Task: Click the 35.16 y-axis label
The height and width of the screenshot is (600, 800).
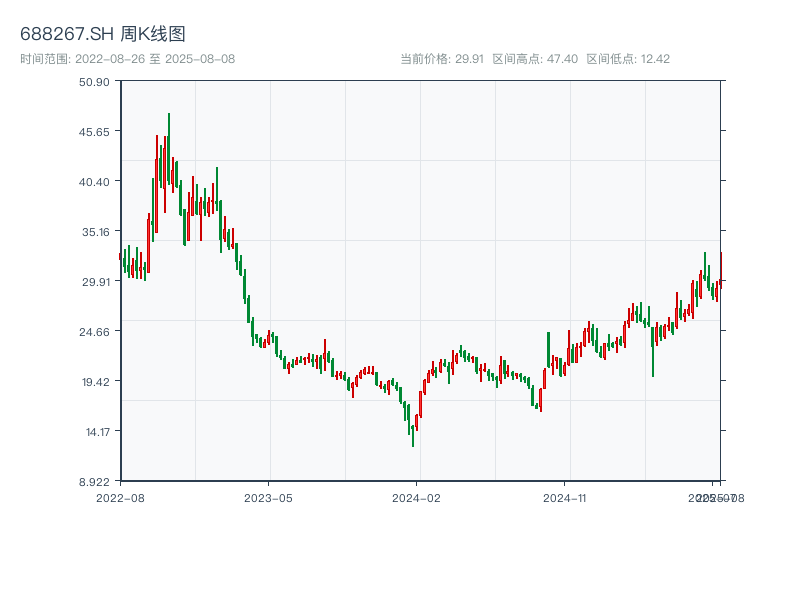Action: click(x=95, y=232)
